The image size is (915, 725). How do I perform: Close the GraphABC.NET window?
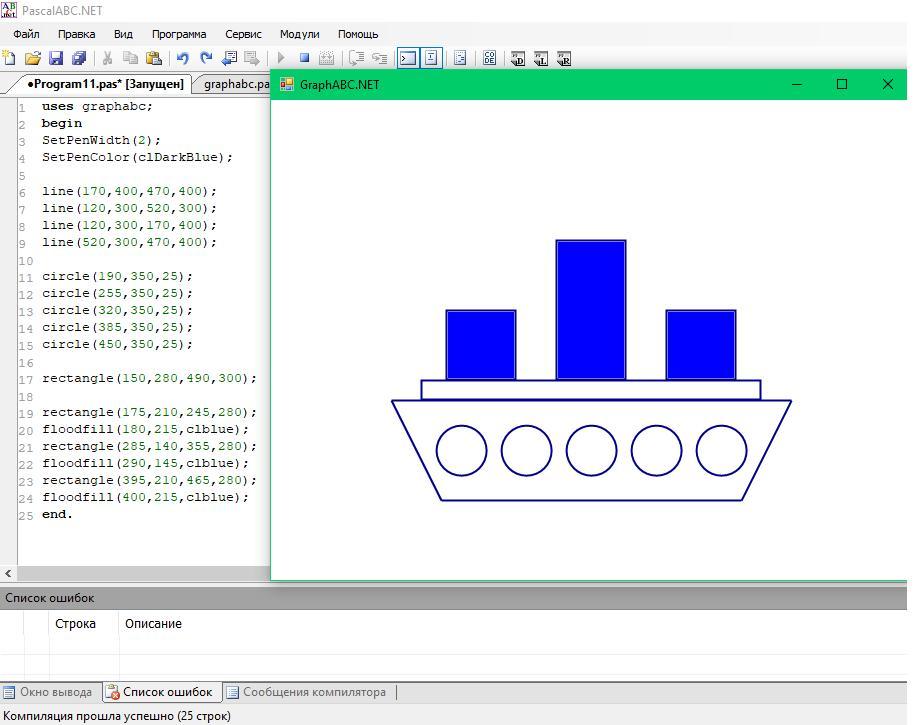tap(888, 85)
